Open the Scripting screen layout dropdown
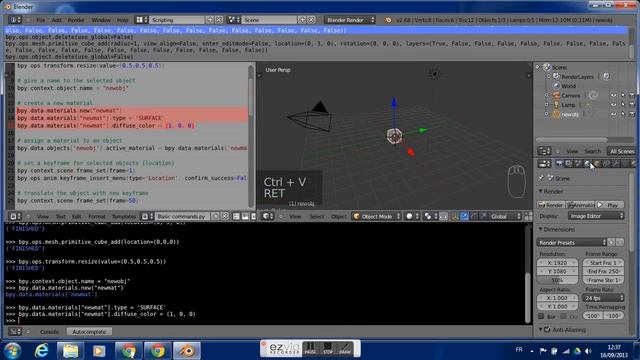Image resolution: width=640 pixels, height=360 pixels. coord(141,20)
